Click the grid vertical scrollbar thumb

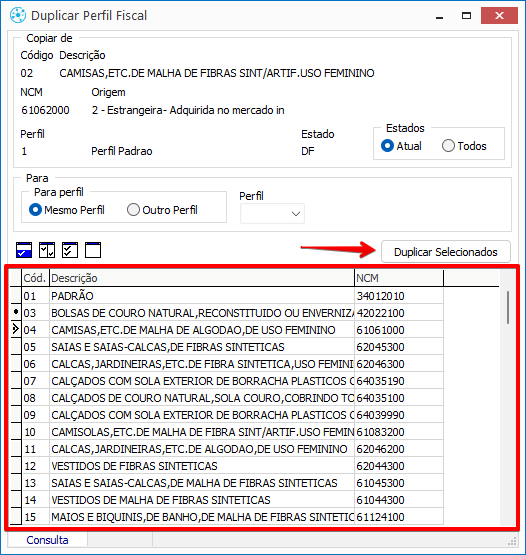(508, 307)
